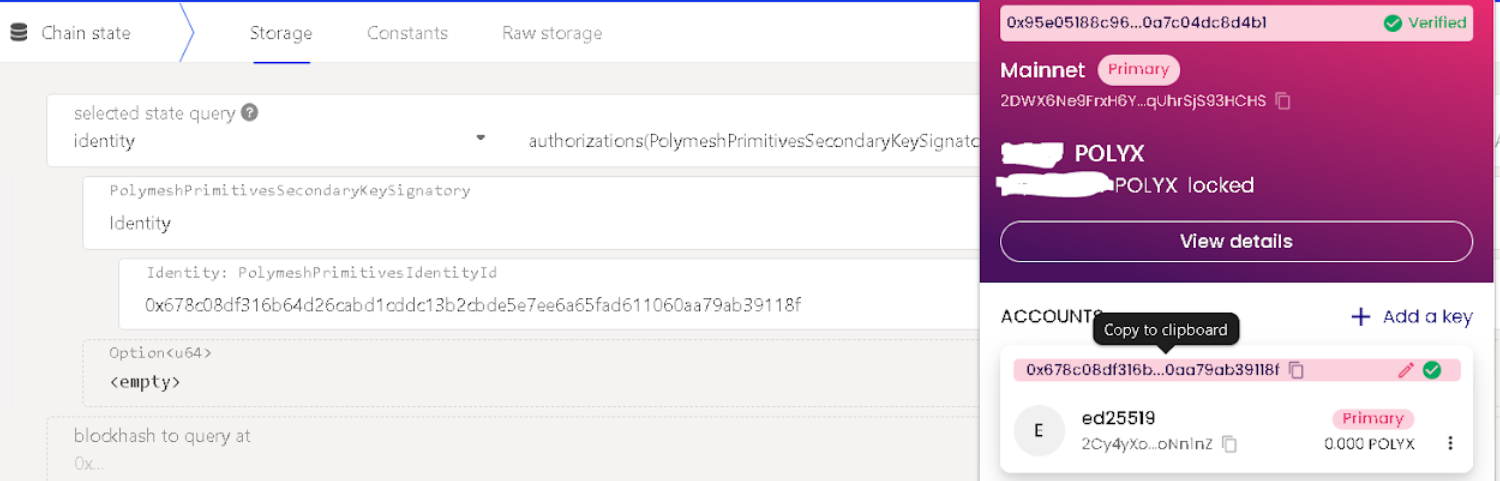Click the ed25519 account avatar
This screenshot has width=1500, height=481.
click(x=1039, y=431)
